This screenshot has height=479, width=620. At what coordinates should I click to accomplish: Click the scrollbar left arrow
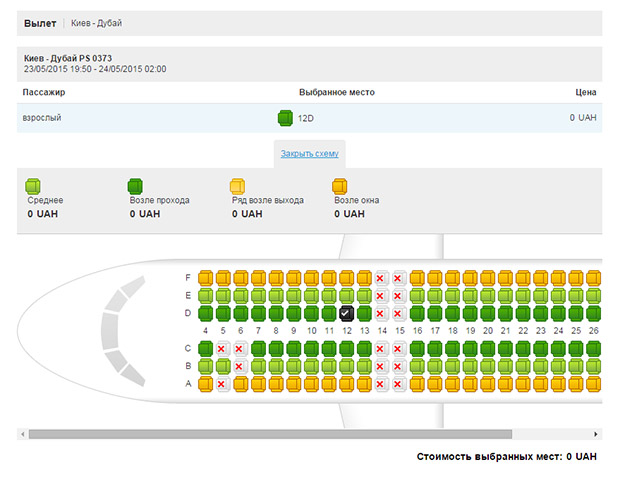[x=22, y=434]
